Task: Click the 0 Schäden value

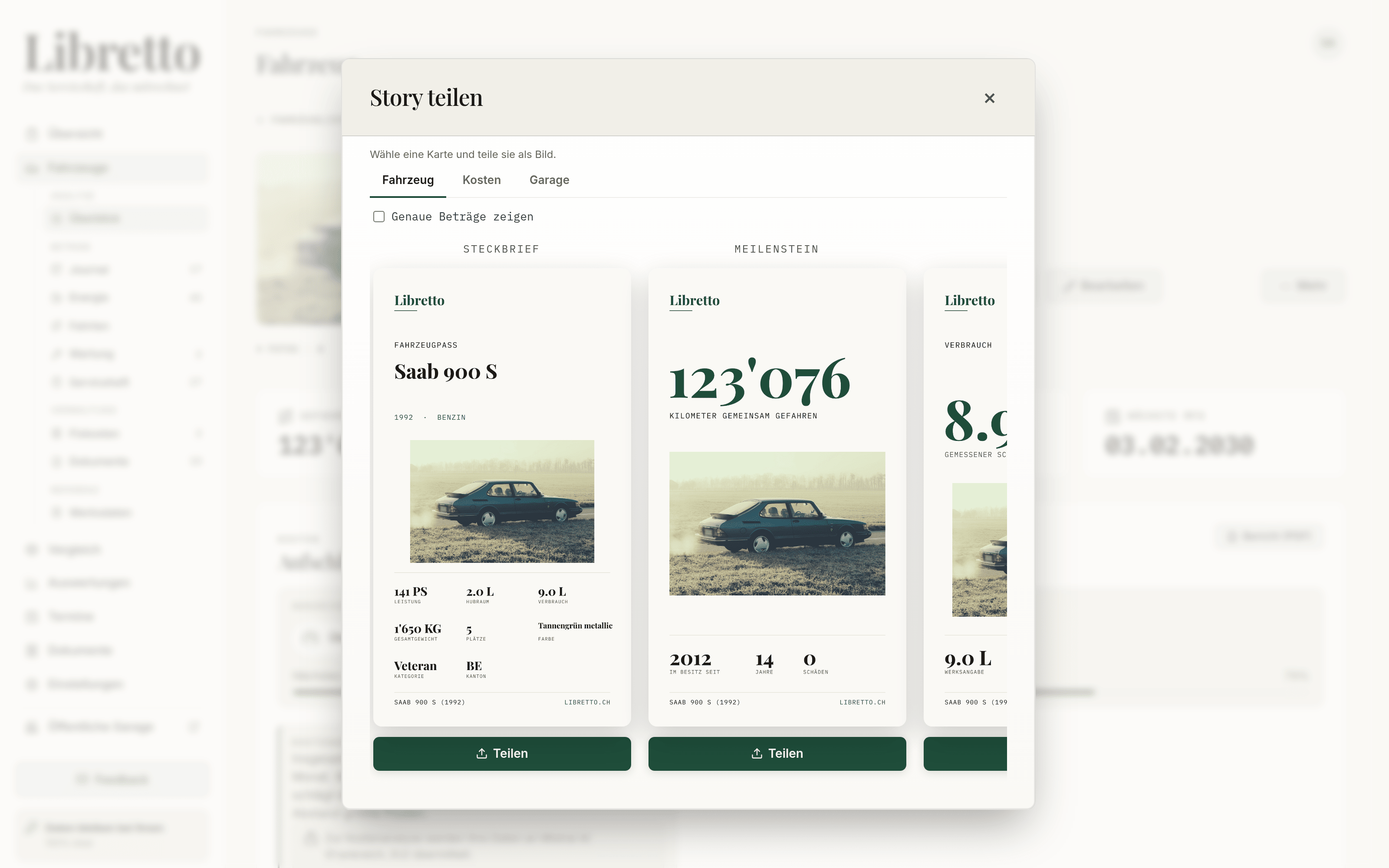Action: click(x=809, y=660)
